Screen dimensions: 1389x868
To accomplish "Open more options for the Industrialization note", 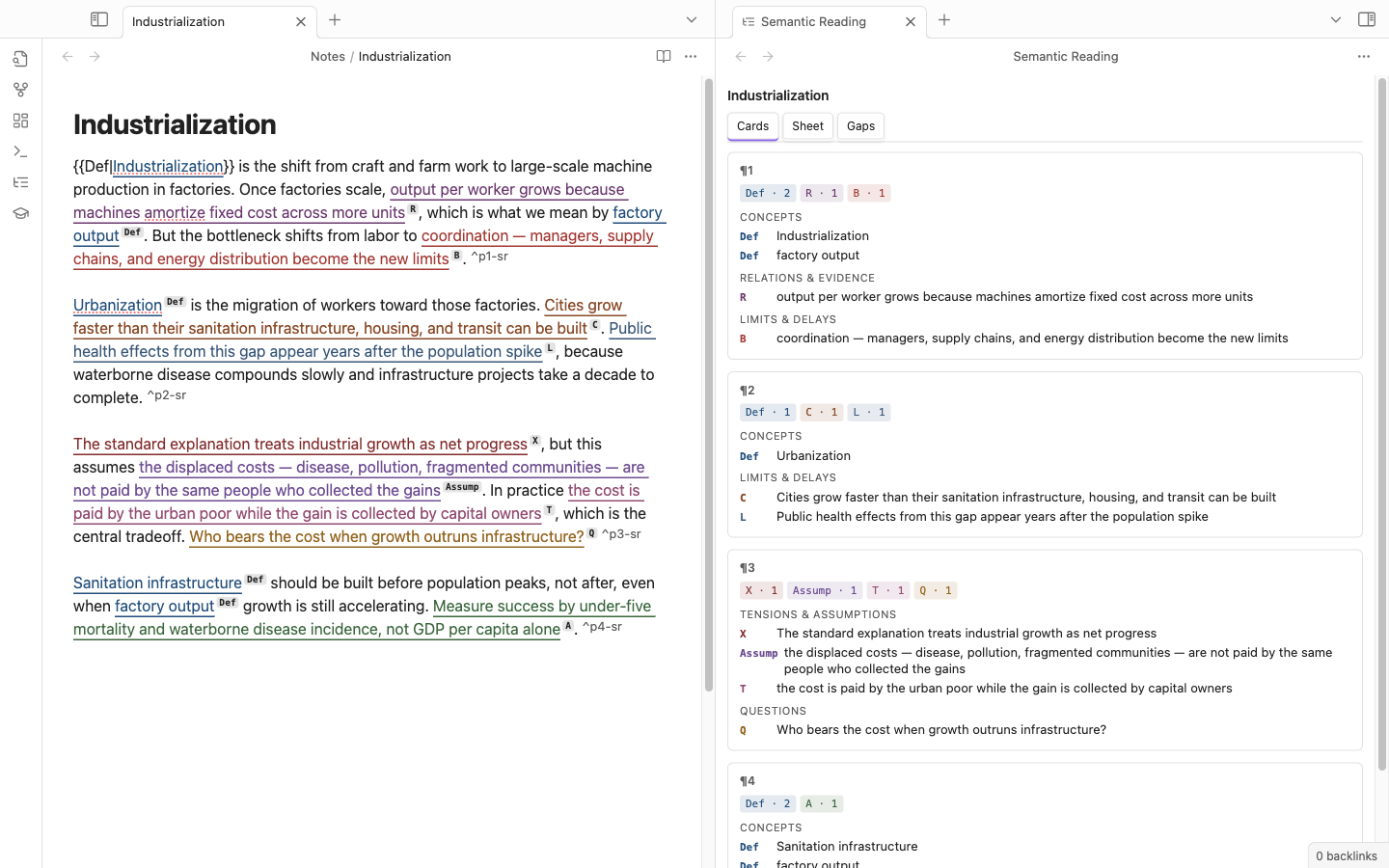I will point(691,57).
